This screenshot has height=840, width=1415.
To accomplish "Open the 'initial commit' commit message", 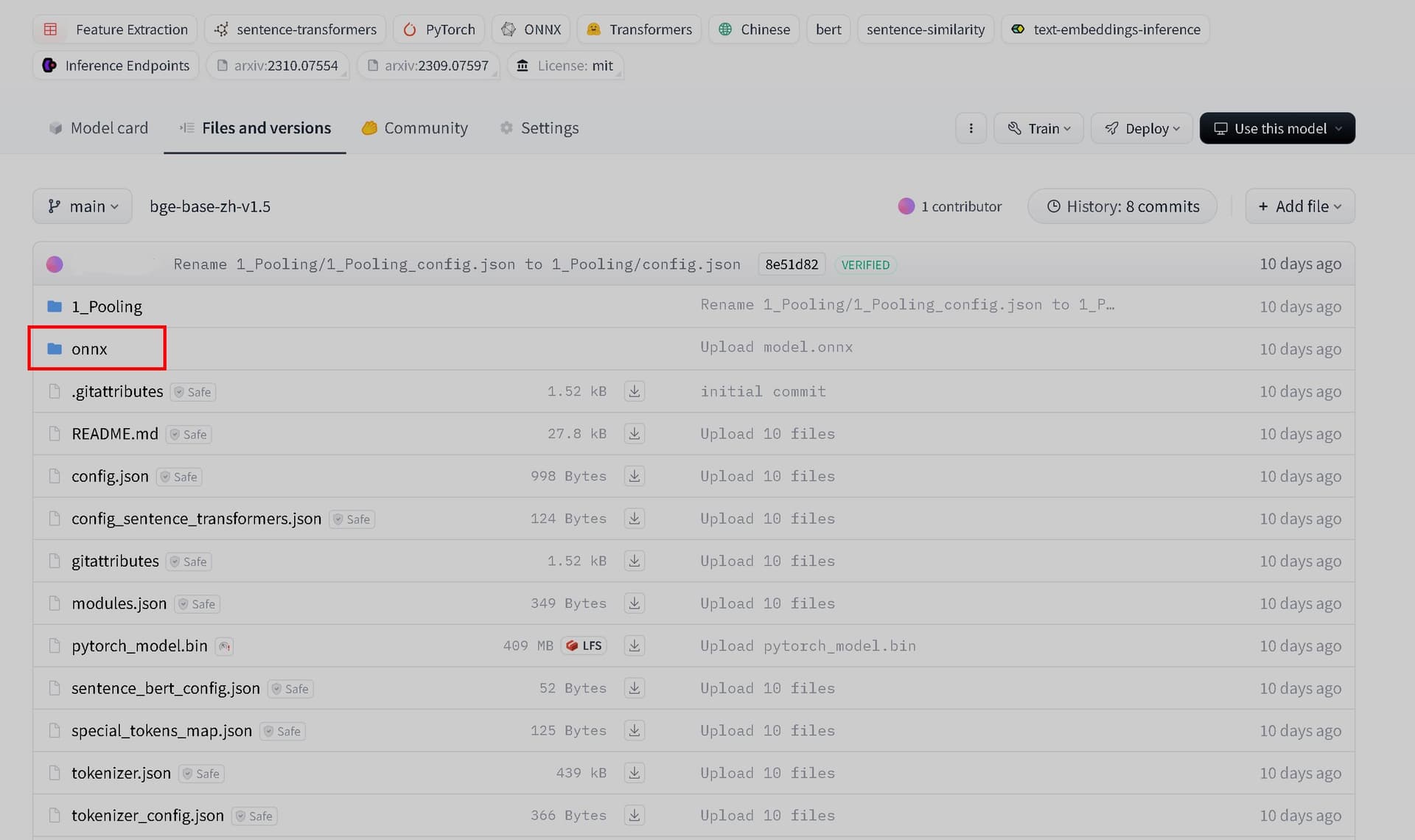I will point(763,391).
